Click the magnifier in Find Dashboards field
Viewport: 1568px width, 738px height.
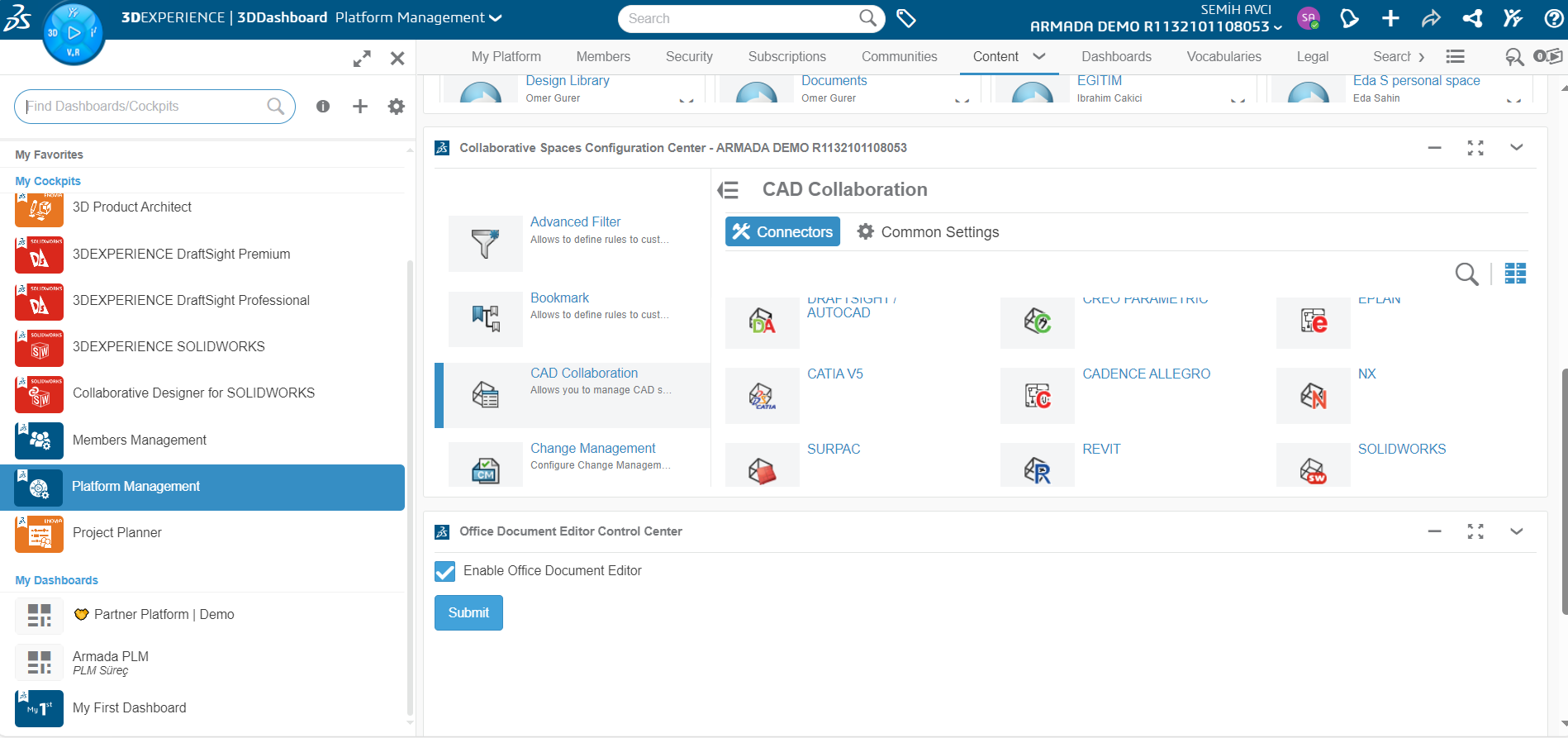coord(276,106)
